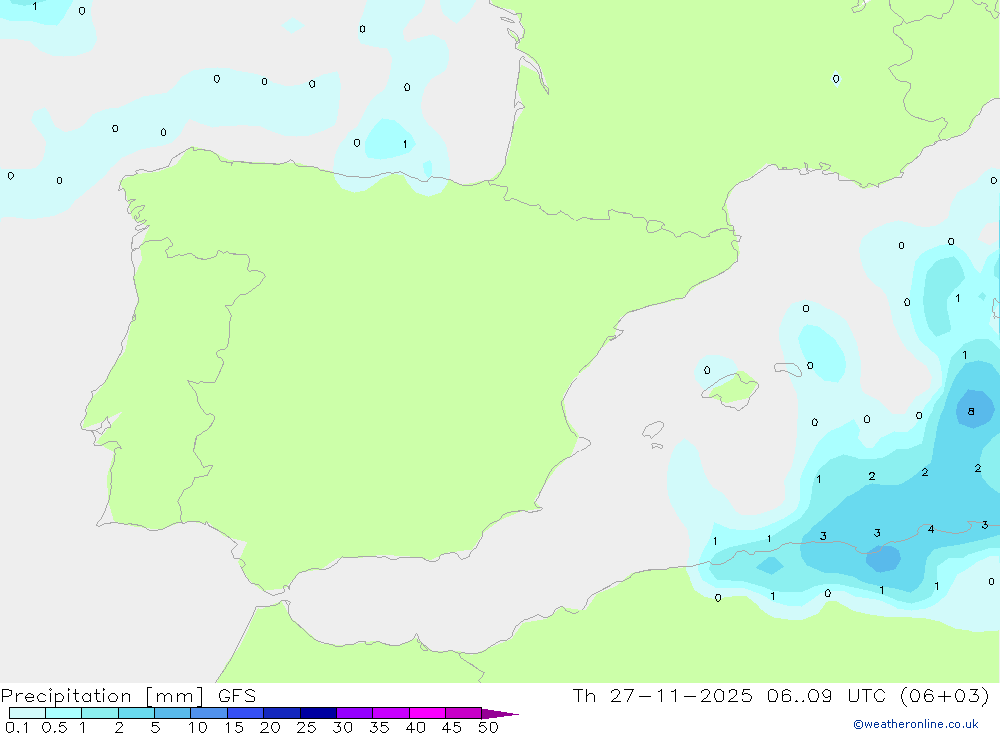Click the '8' precipitation value on the map
The image size is (1000, 733).
click(x=971, y=411)
